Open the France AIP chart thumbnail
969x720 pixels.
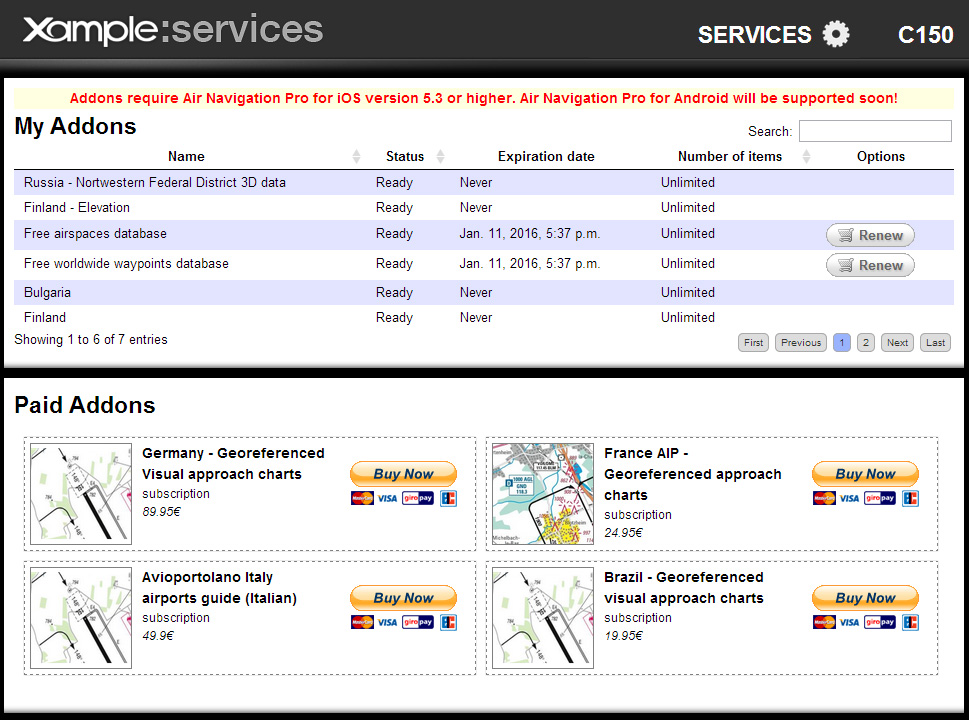click(x=543, y=494)
